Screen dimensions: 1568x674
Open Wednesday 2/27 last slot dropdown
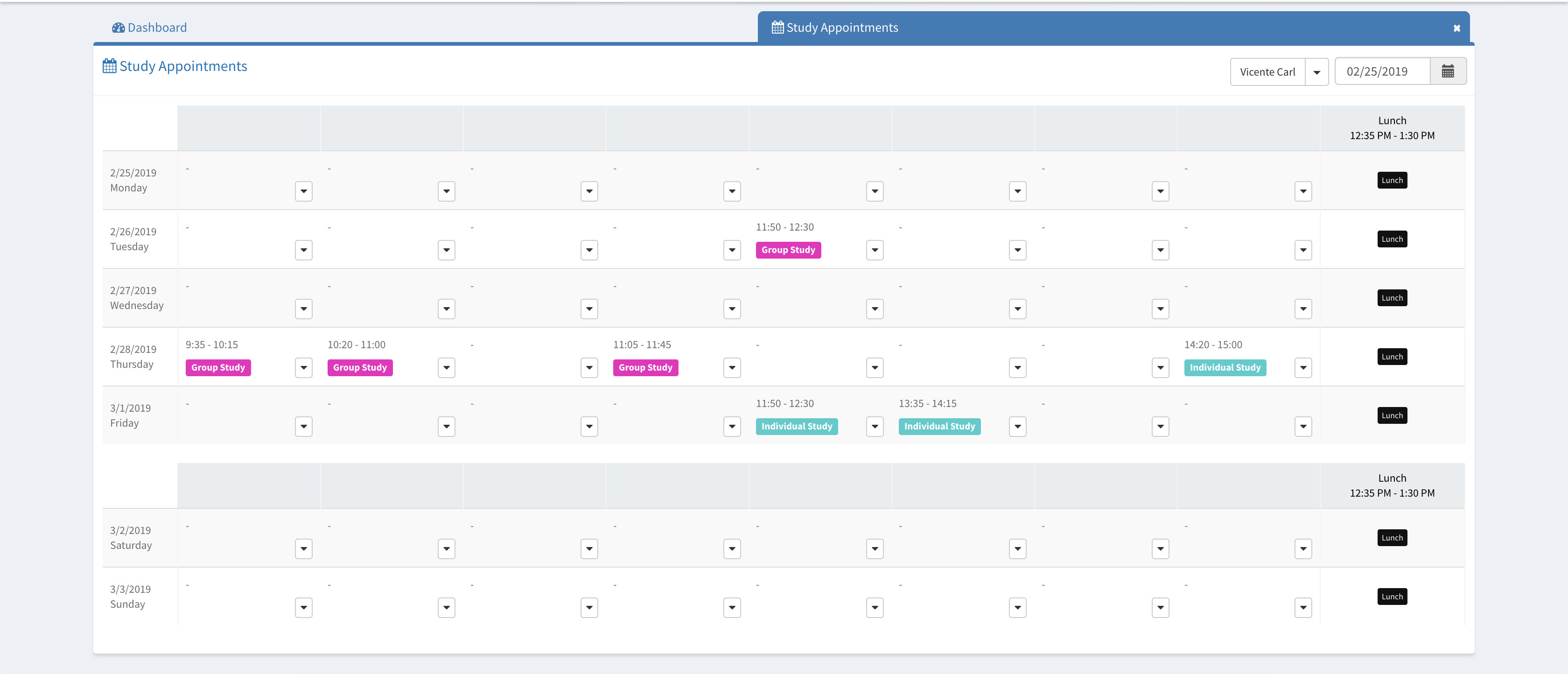click(1303, 309)
